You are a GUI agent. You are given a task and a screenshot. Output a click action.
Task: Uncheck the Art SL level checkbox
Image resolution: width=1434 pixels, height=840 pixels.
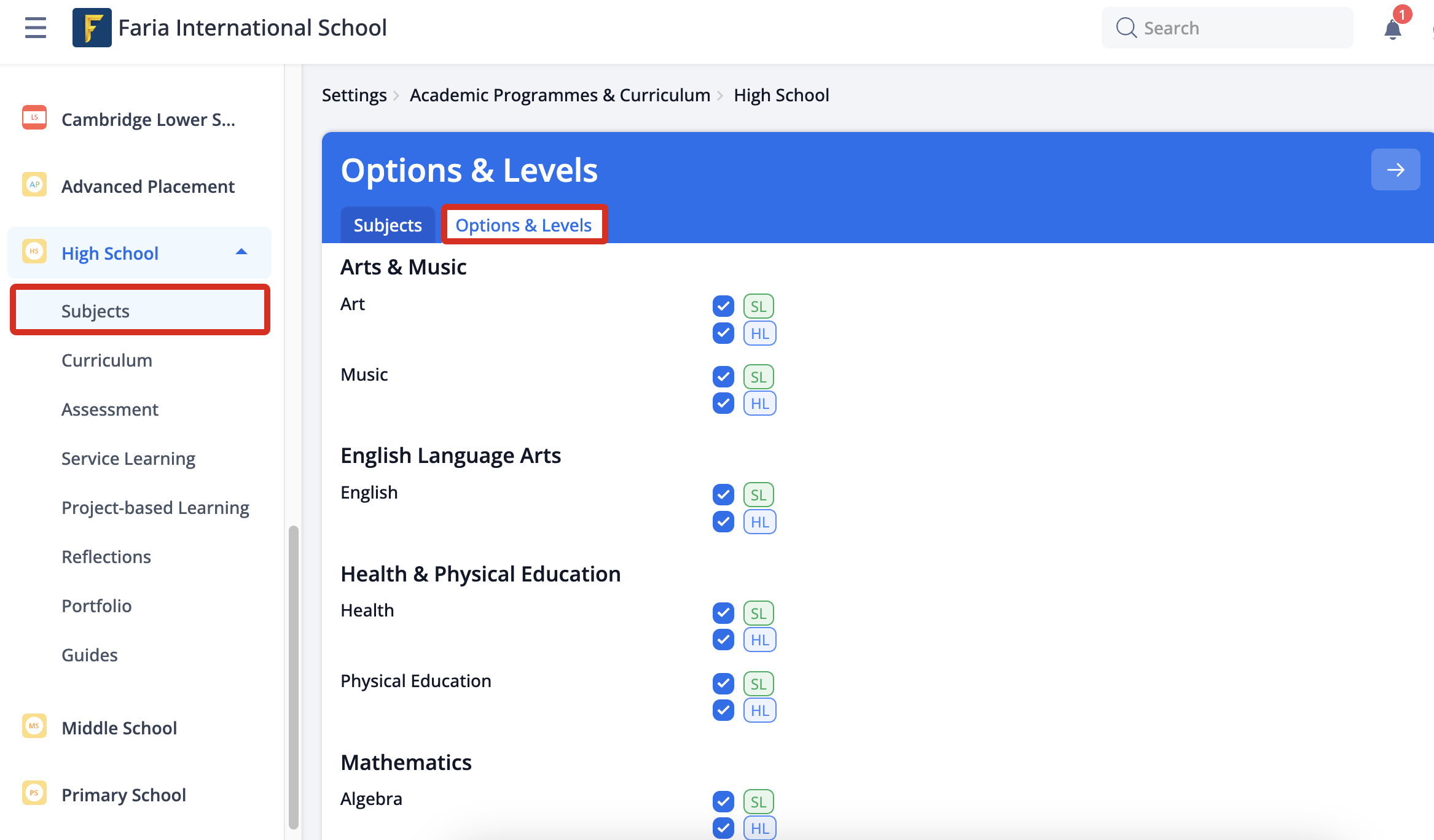[x=723, y=306]
